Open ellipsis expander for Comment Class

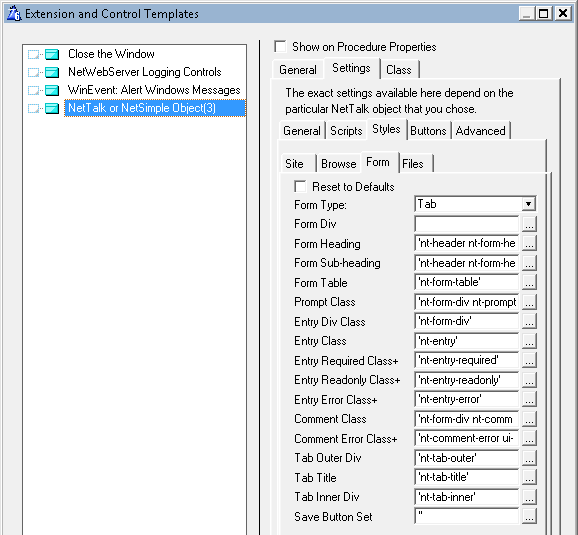pos(529,419)
